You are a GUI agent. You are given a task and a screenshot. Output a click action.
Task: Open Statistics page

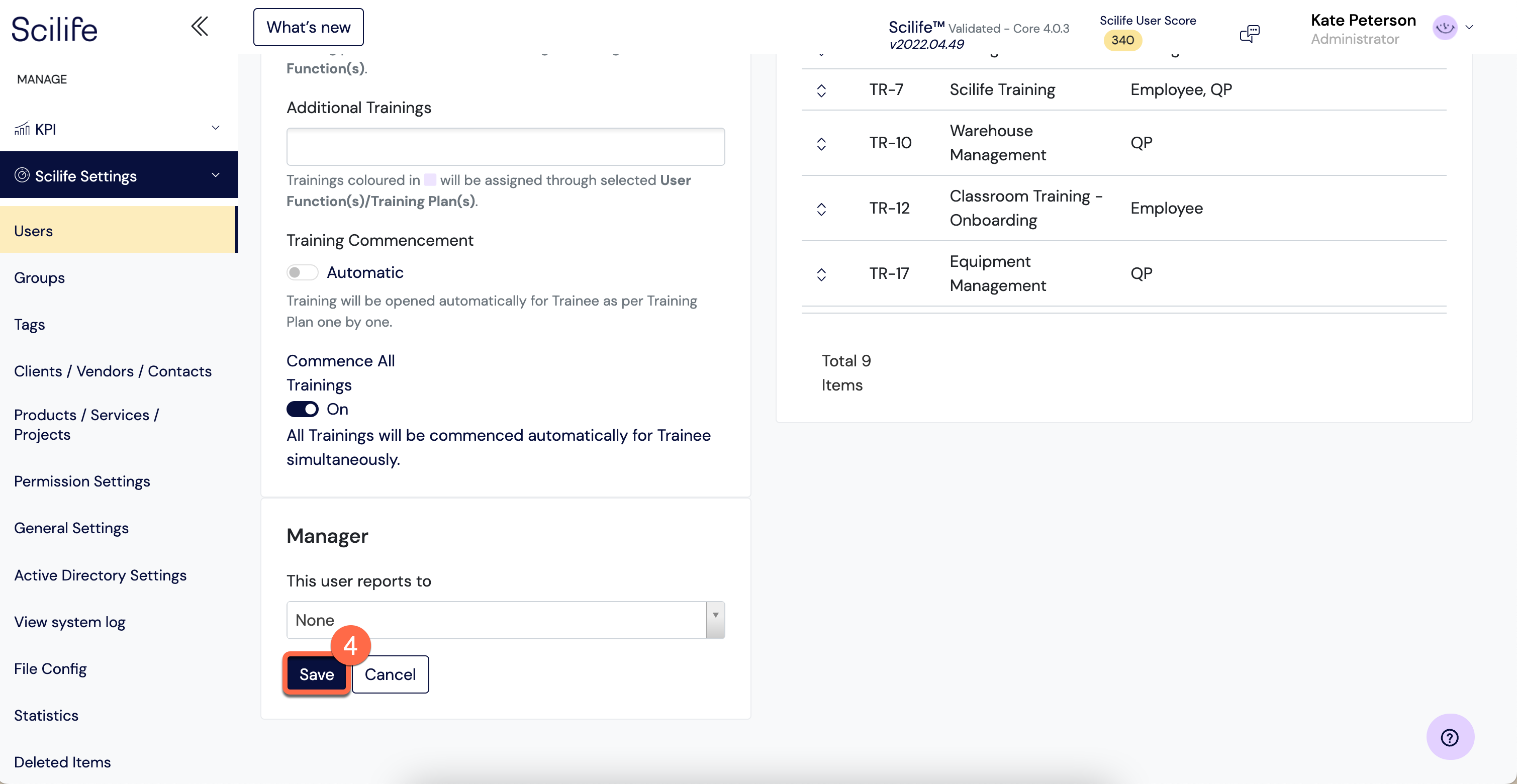[46, 715]
